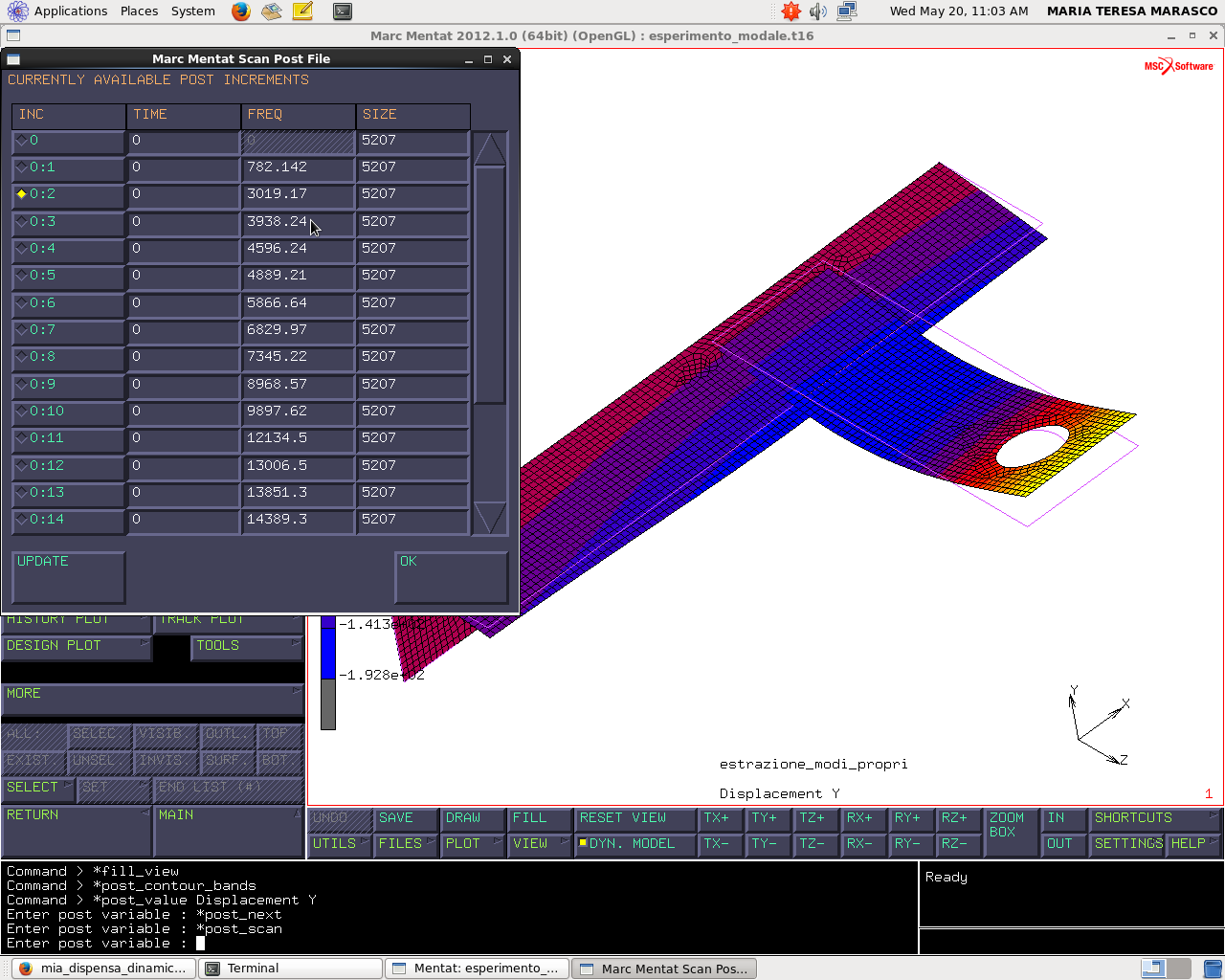
Task: Open the network connection tray icon
Action: 847,11
